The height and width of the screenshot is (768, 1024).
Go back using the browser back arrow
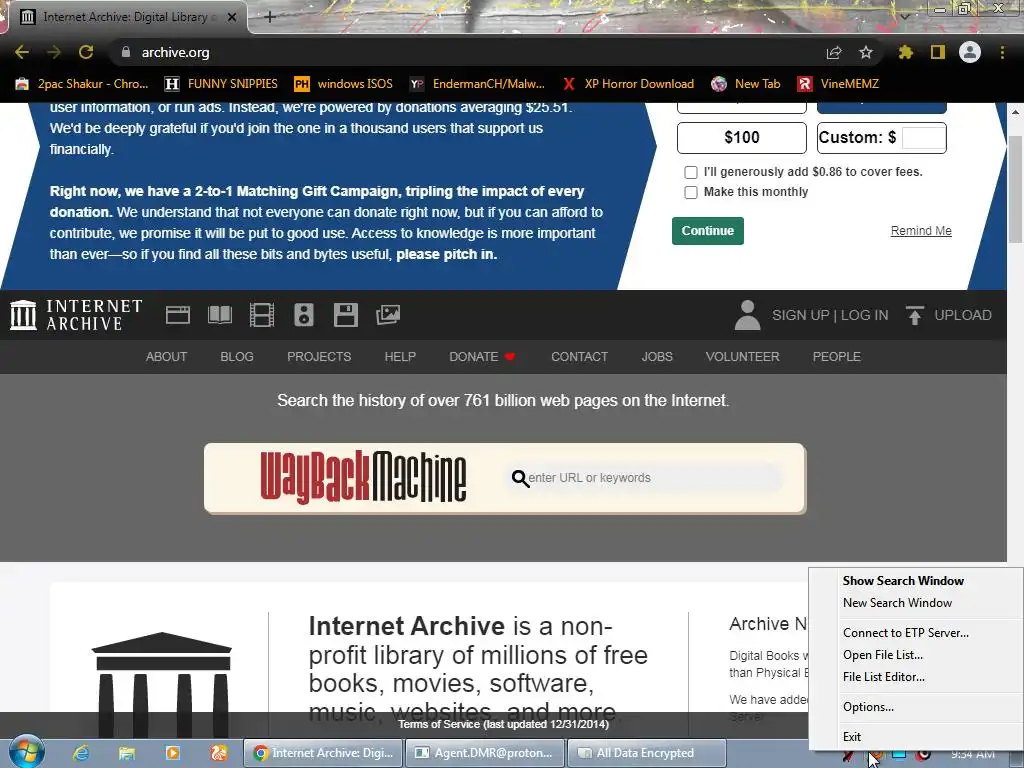click(x=22, y=52)
